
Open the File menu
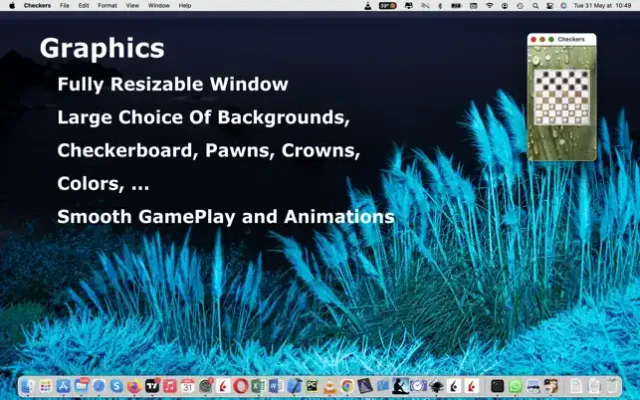pos(64,5)
